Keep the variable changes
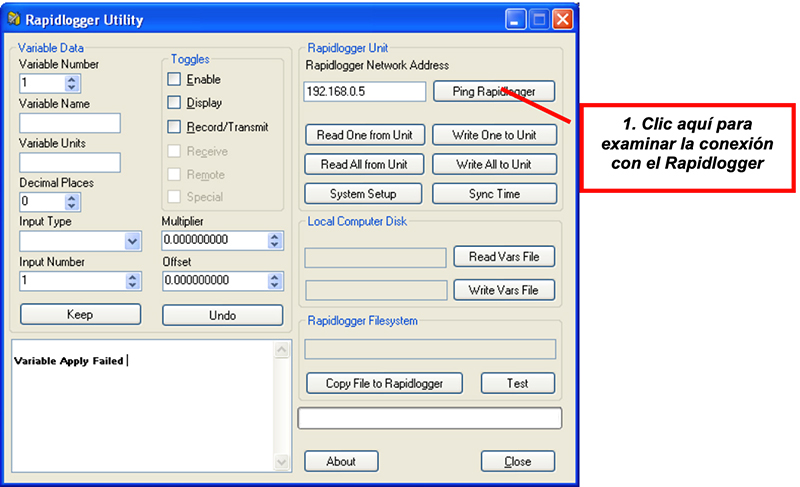This screenshot has width=800, height=487. pyautogui.click(x=81, y=314)
